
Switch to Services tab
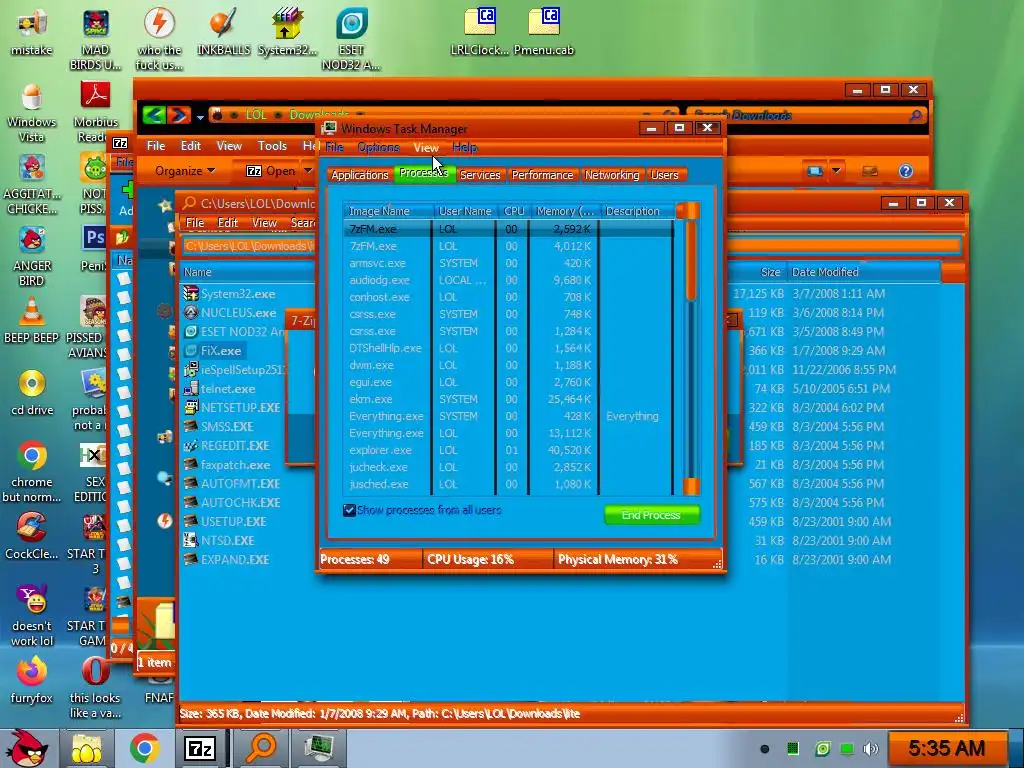click(480, 175)
